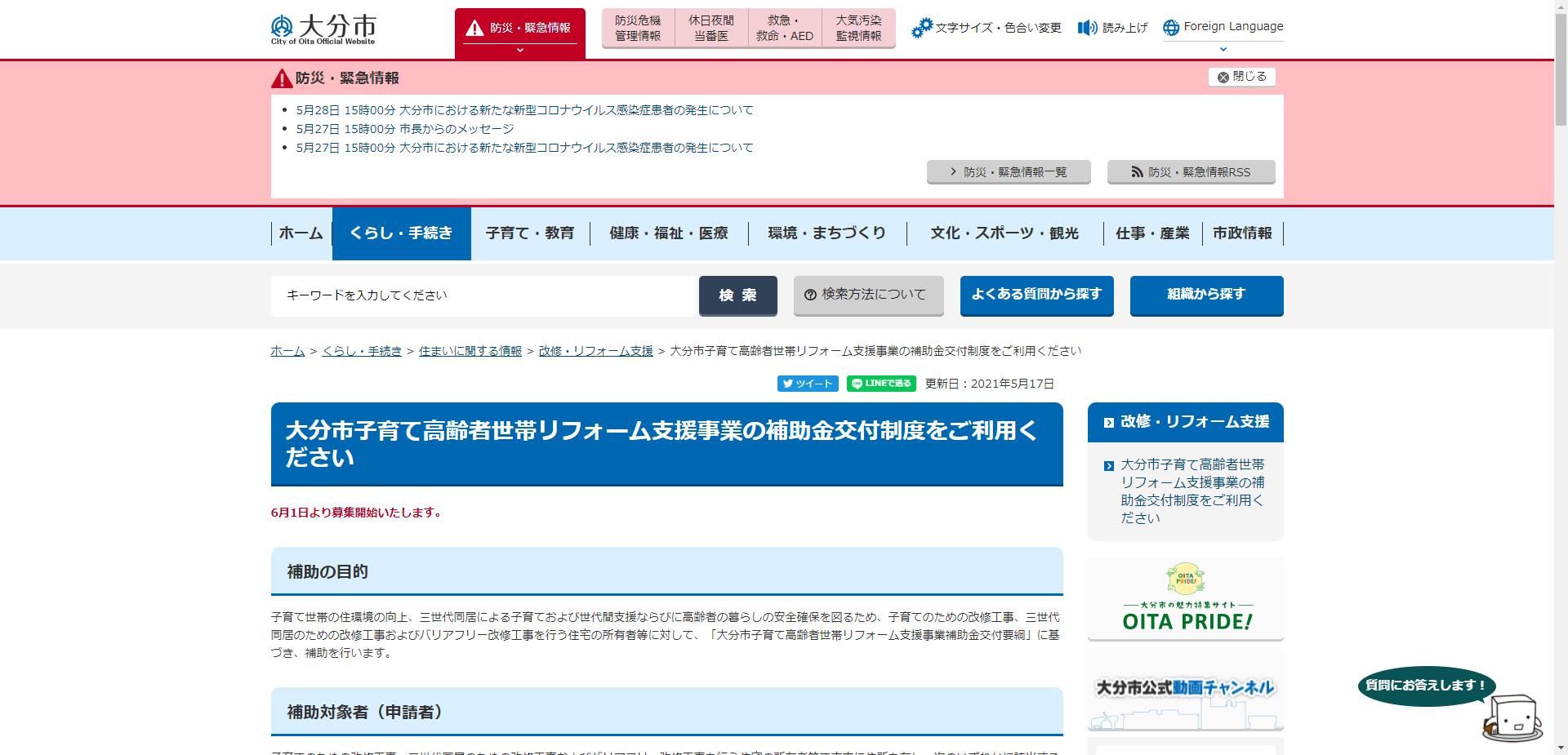Open the 休日夜間当番医 emergency menu item
The image size is (1568, 755).
[x=710, y=27]
